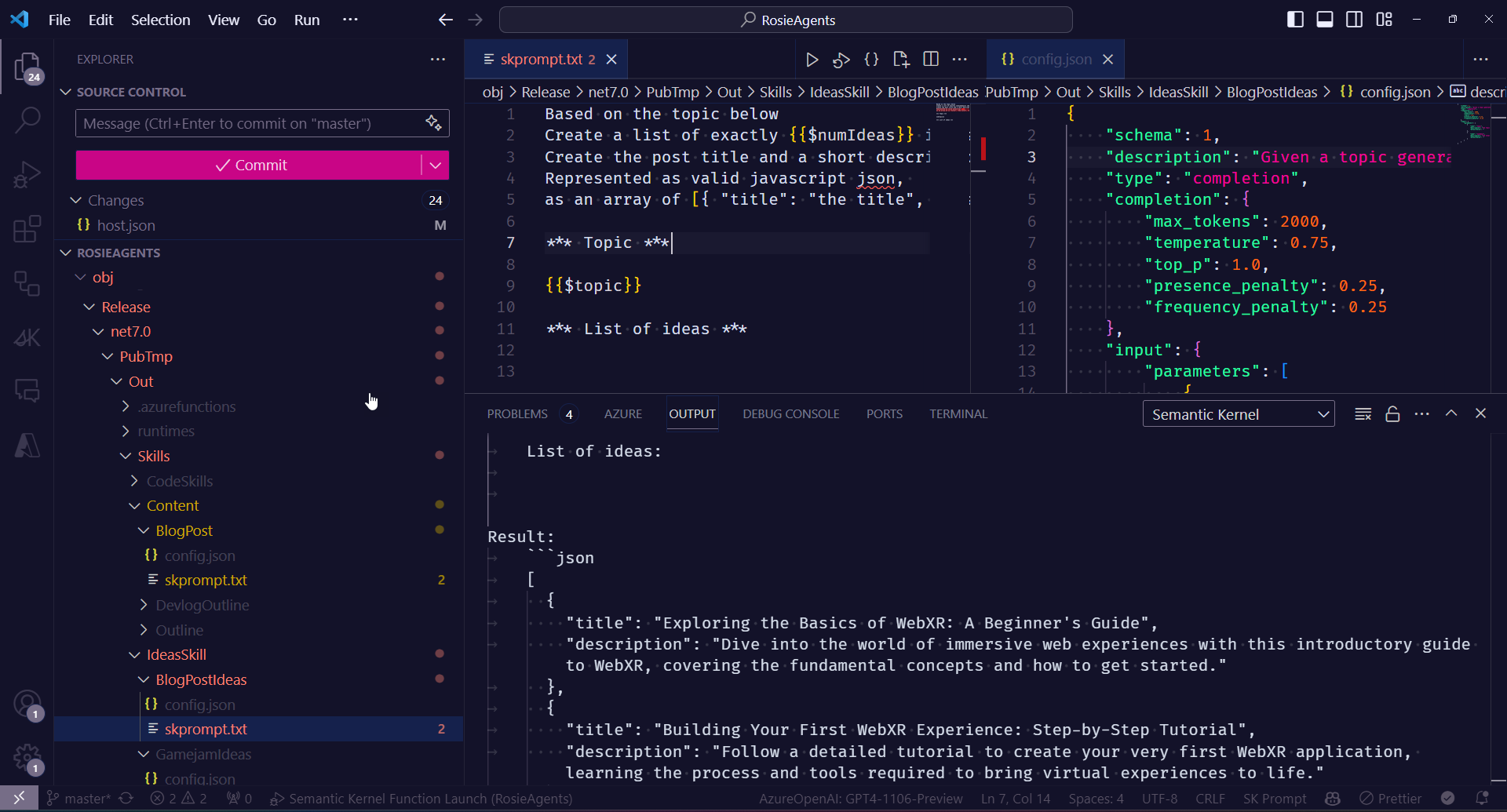Screen dimensions: 1507x812
Task: Open the Selection menu
Action: point(160,20)
